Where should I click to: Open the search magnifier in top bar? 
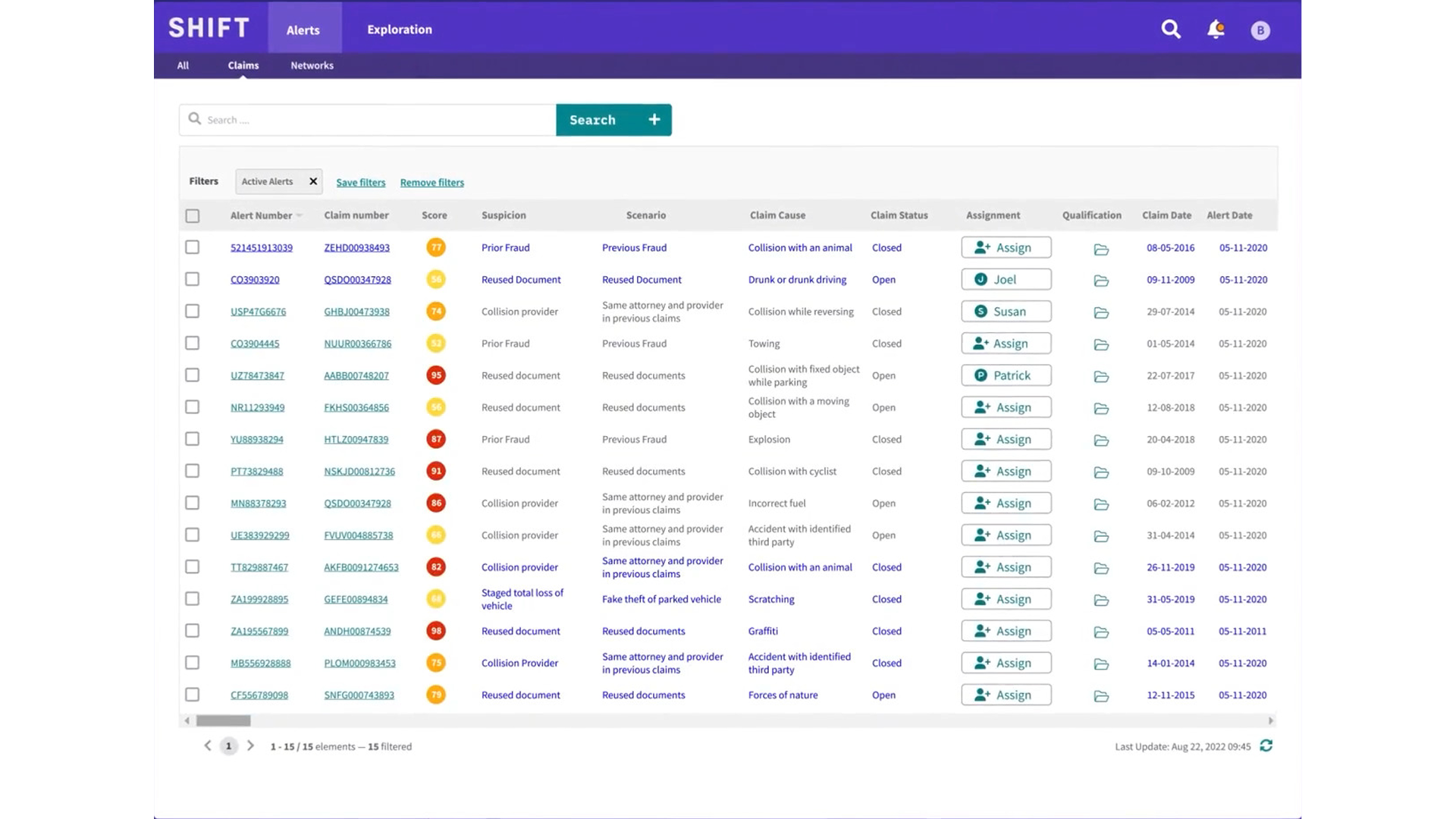point(1171,30)
